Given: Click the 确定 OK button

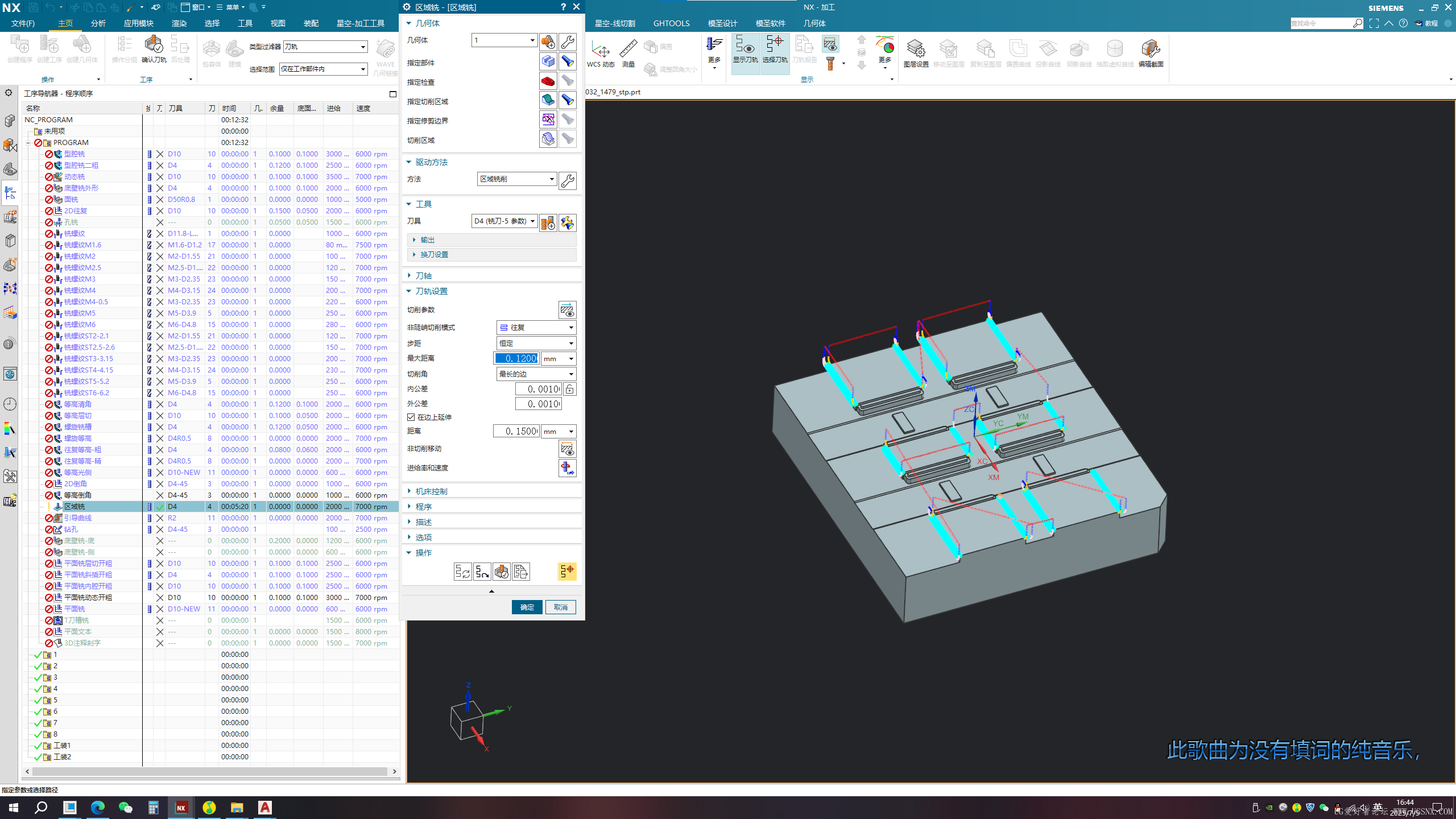Looking at the screenshot, I should (527, 607).
